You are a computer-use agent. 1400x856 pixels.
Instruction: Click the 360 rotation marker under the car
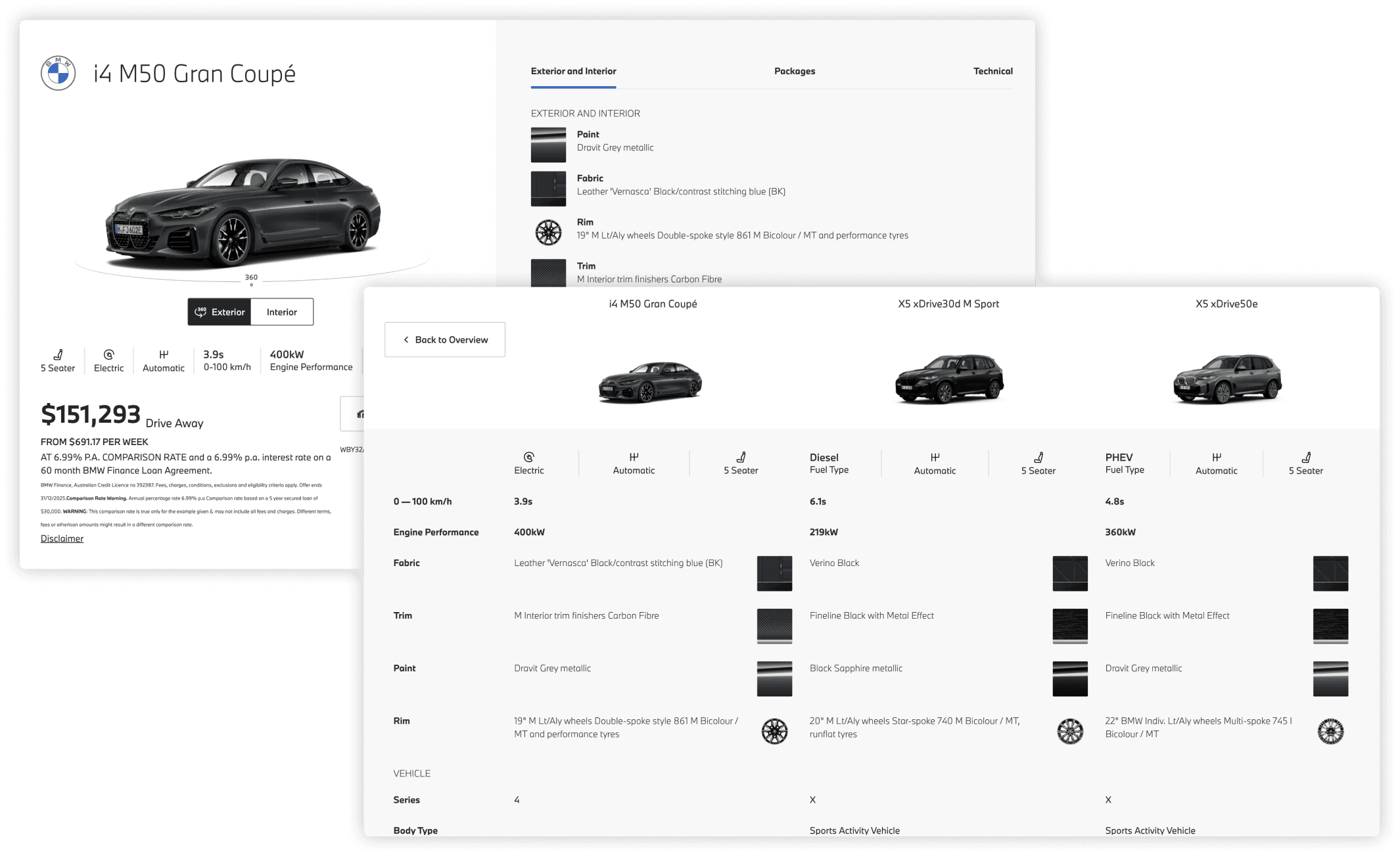click(251, 279)
